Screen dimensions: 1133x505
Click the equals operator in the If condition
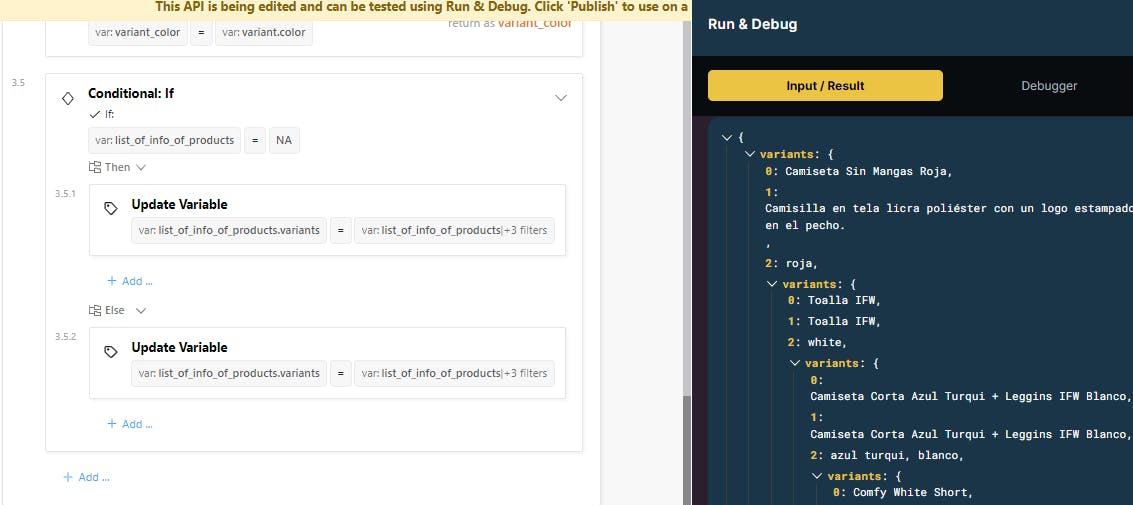(x=254, y=140)
